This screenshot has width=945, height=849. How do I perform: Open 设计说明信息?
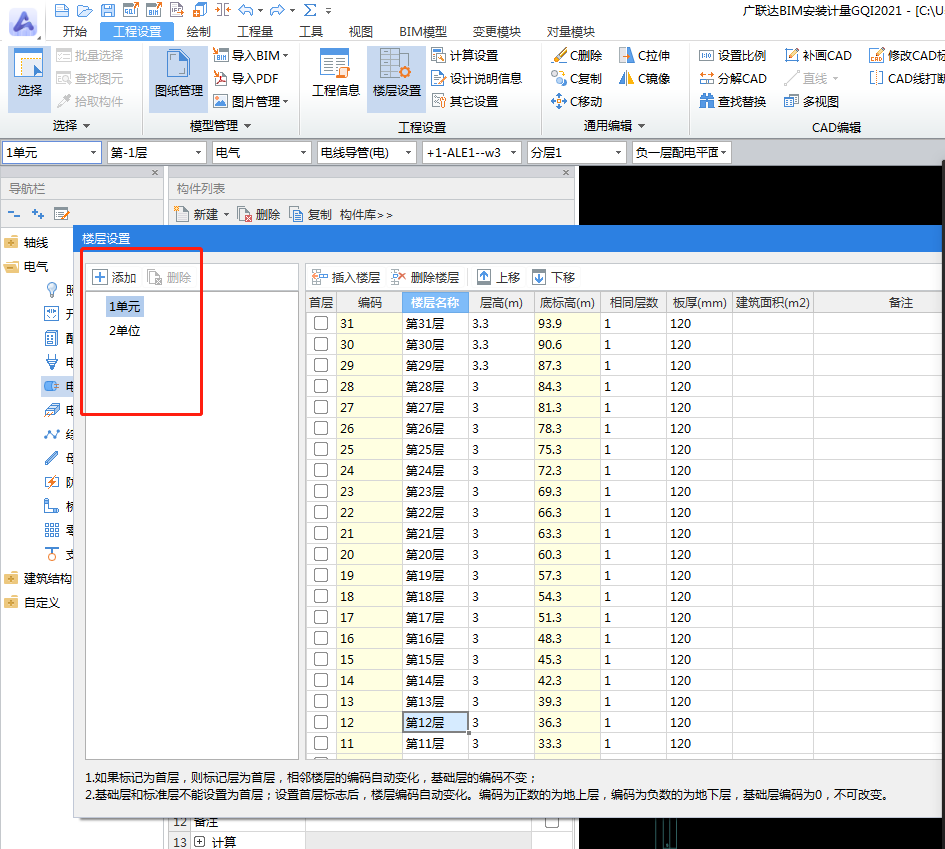click(x=476, y=78)
